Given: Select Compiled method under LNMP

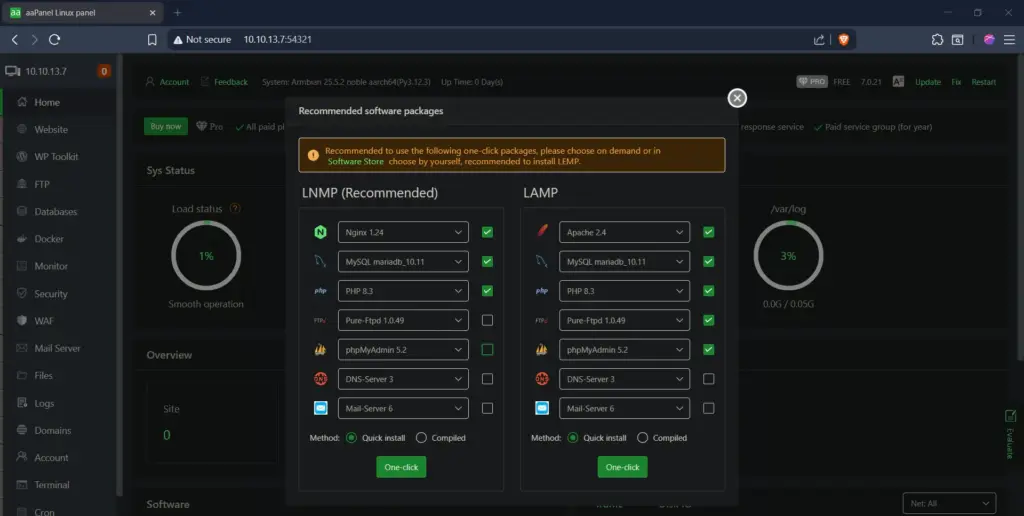Looking at the screenshot, I should pyautogui.click(x=421, y=438).
